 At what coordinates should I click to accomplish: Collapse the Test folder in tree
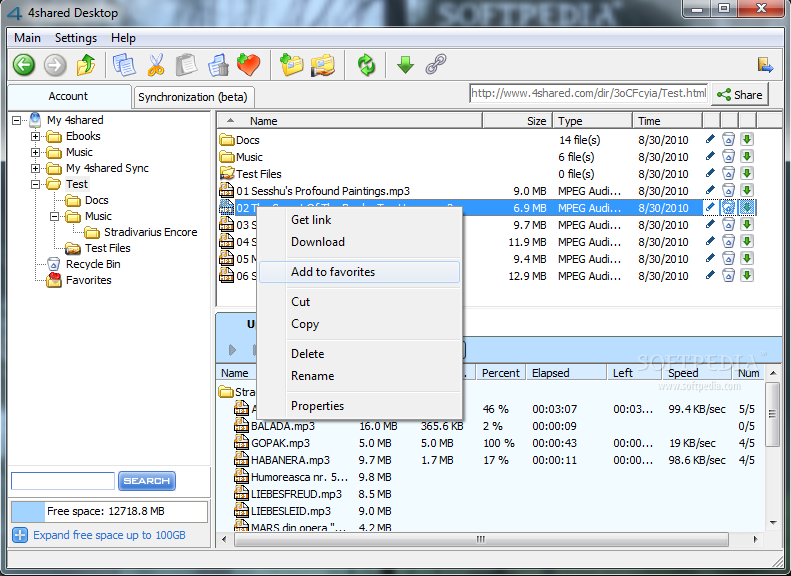point(36,184)
